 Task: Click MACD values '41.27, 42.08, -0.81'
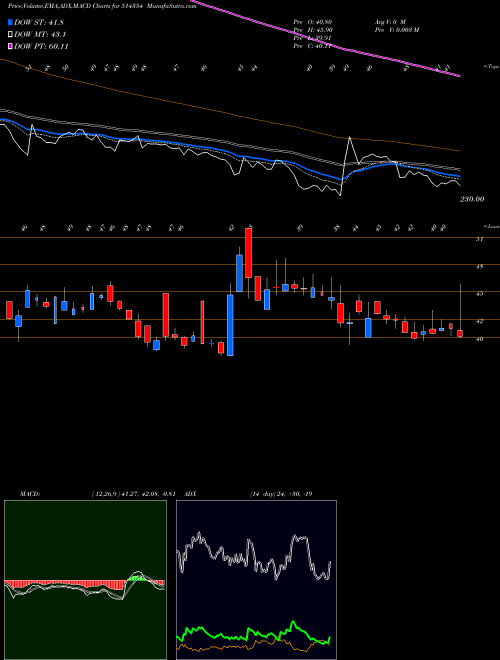148,494
